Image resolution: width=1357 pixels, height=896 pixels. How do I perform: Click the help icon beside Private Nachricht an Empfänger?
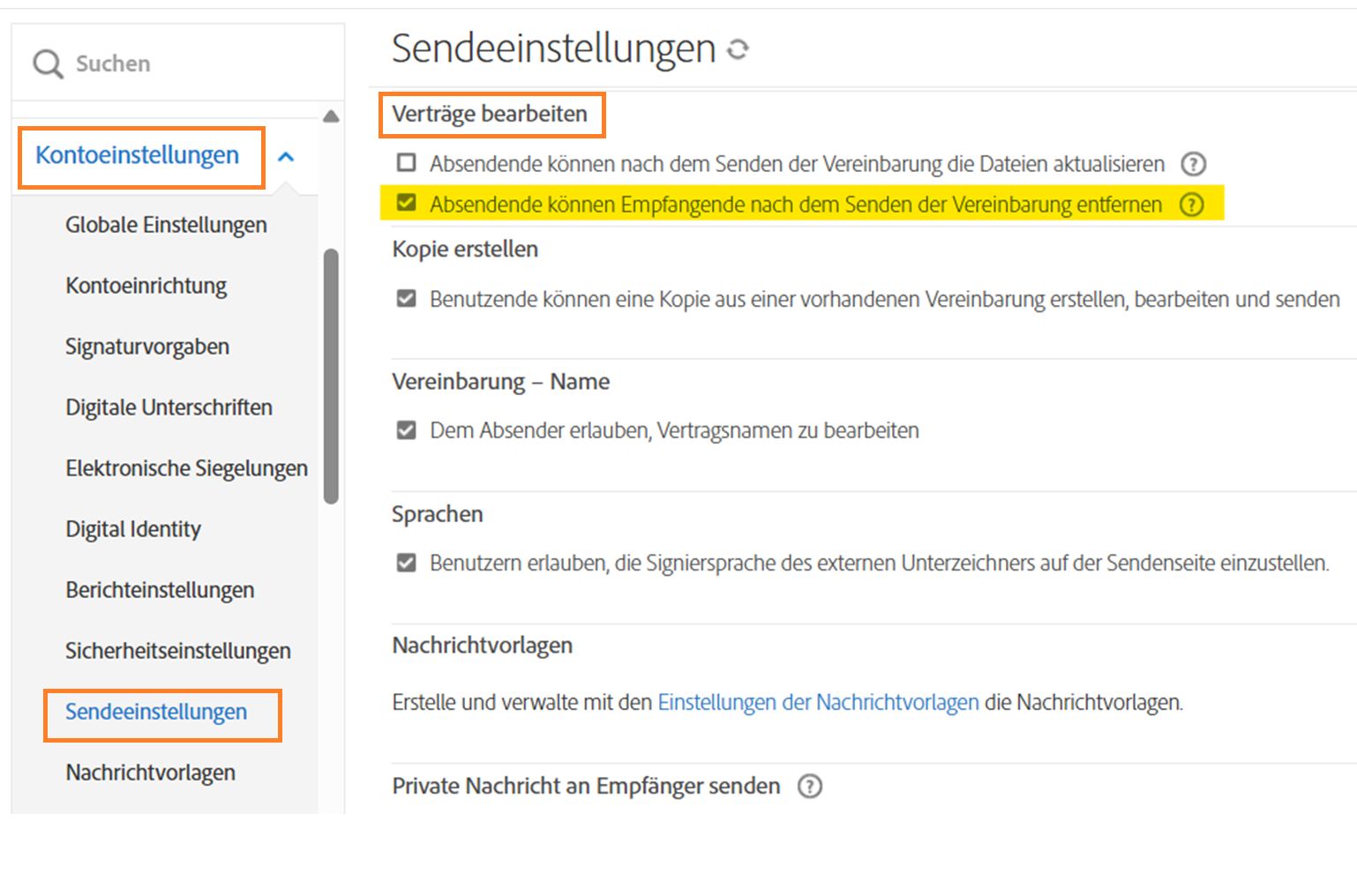[809, 786]
